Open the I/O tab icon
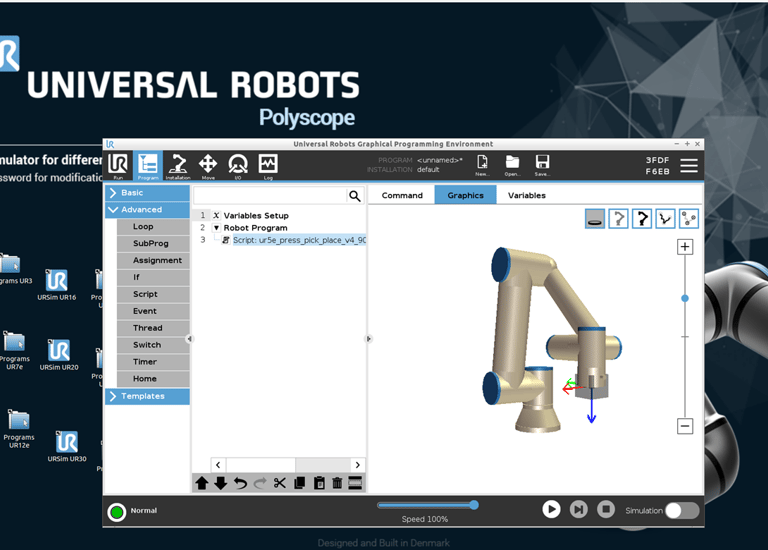768x550 pixels. click(x=238, y=166)
